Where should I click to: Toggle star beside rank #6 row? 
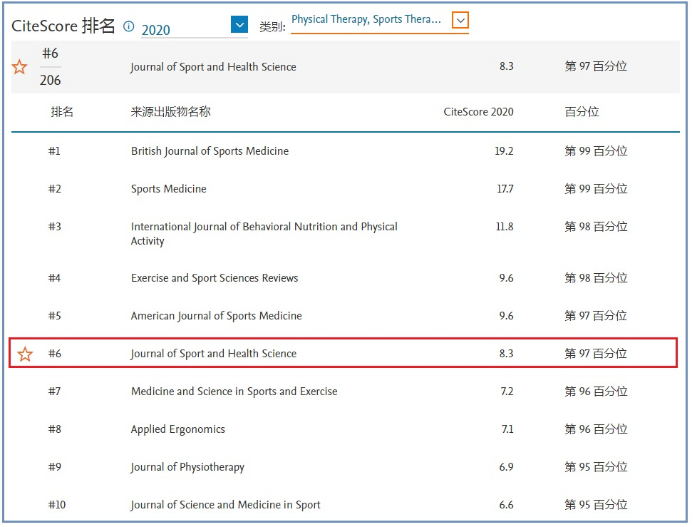25,354
